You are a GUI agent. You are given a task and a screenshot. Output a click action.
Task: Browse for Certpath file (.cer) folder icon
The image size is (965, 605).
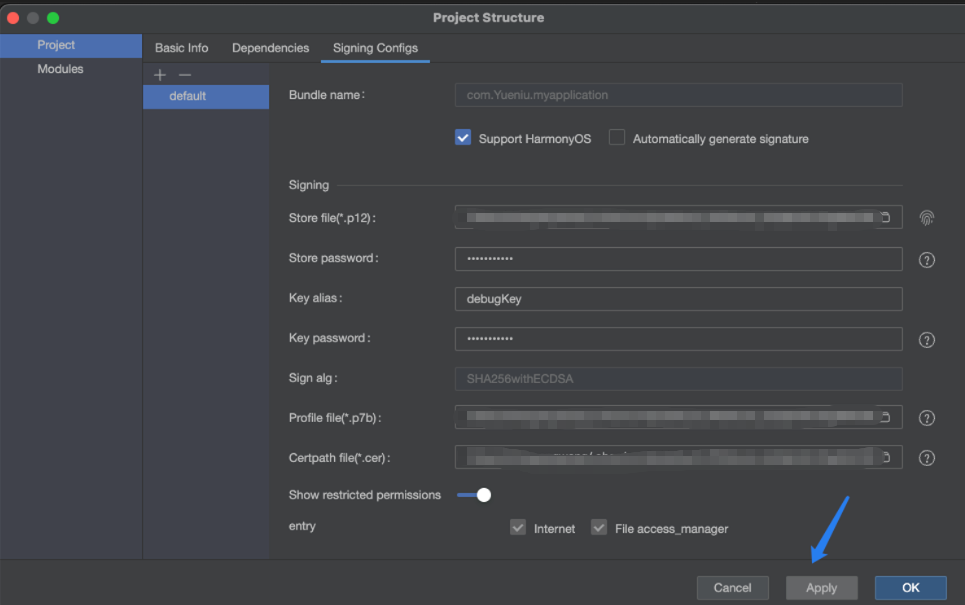[x=886, y=457]
